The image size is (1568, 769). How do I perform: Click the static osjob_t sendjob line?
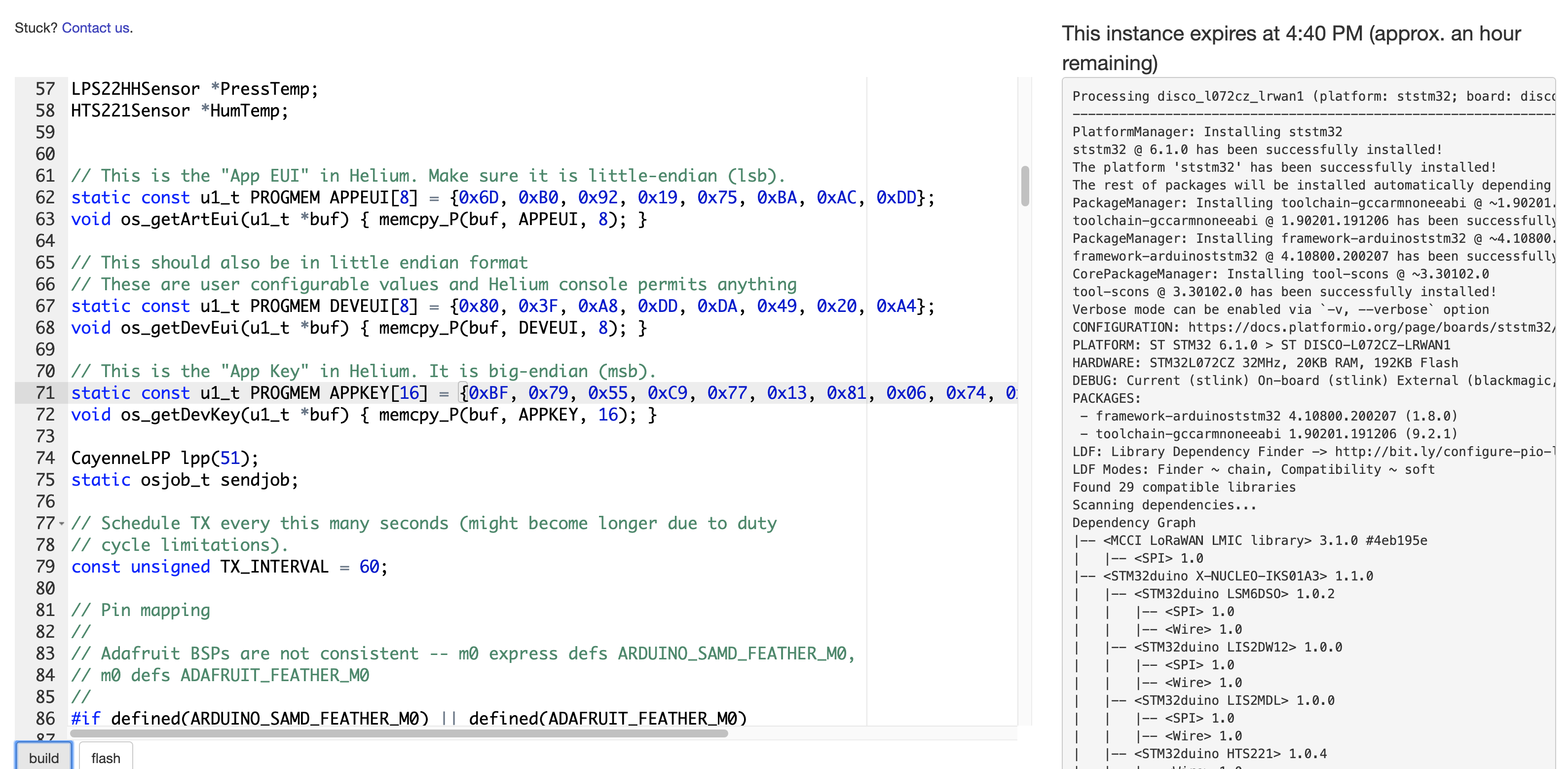tap(185, 480)
